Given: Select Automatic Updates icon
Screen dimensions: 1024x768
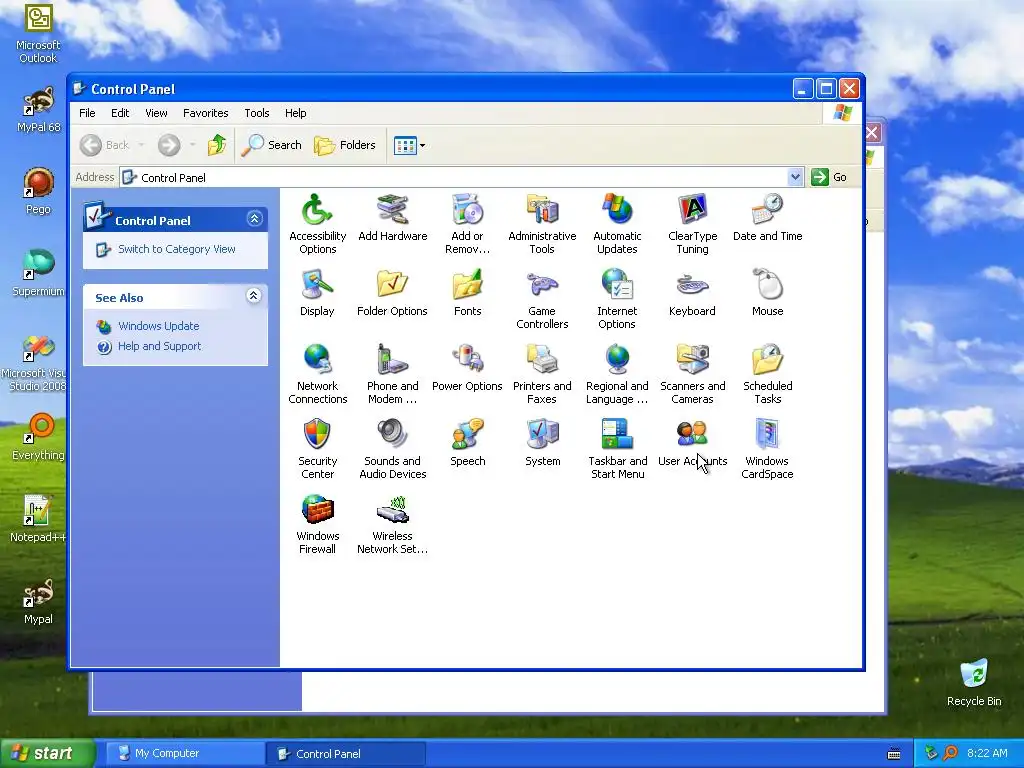Looking at the screenshot, I should 617,223.
